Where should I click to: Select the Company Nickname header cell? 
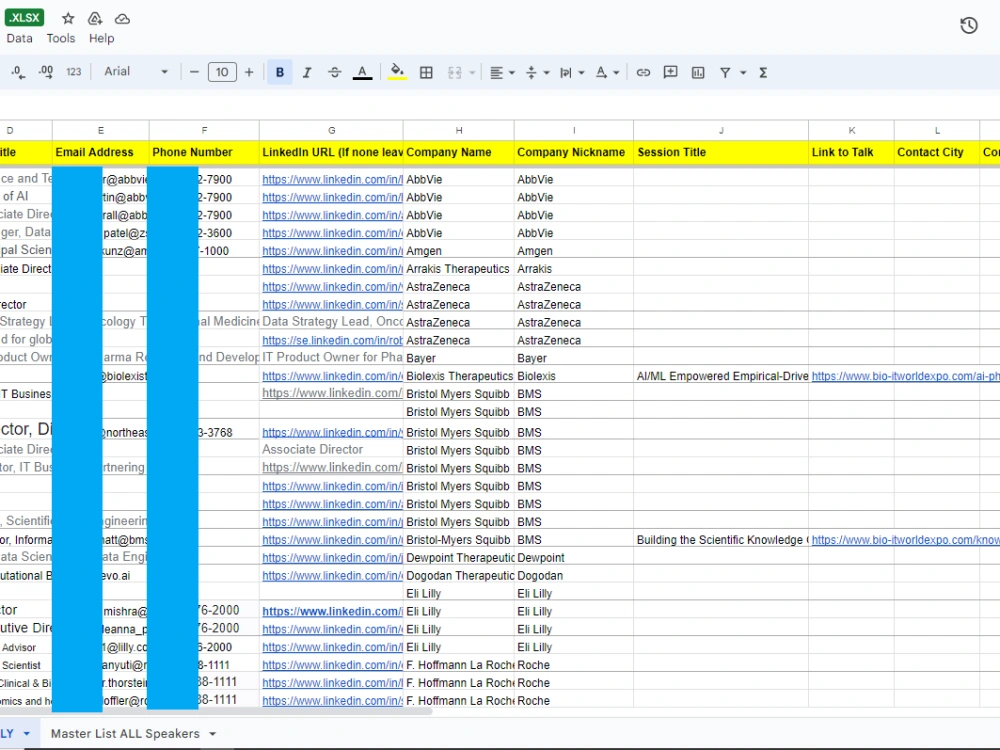coord(574,152)
